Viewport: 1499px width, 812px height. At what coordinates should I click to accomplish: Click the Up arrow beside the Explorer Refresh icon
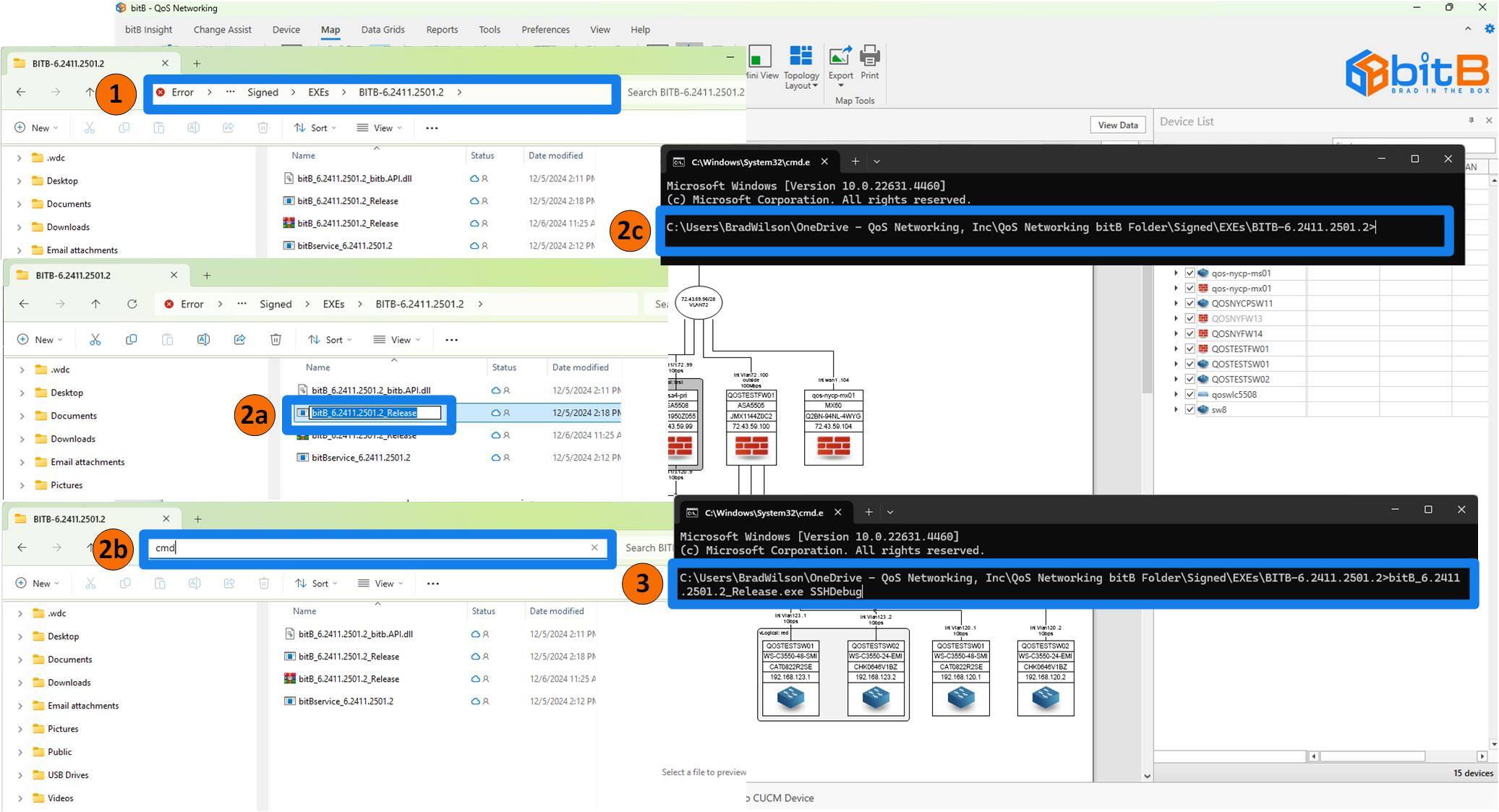tap(95, 304)
